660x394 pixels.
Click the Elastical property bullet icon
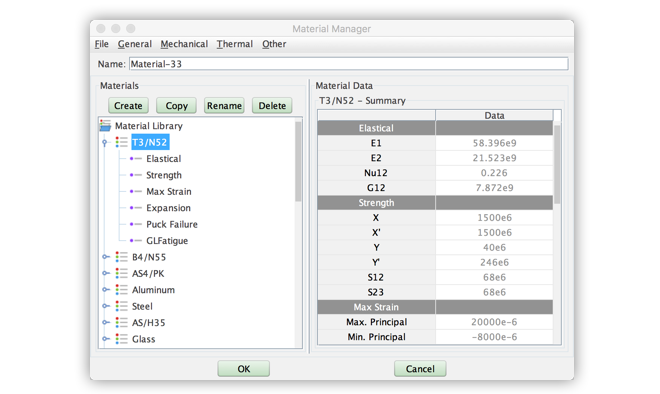click(136, 159)
